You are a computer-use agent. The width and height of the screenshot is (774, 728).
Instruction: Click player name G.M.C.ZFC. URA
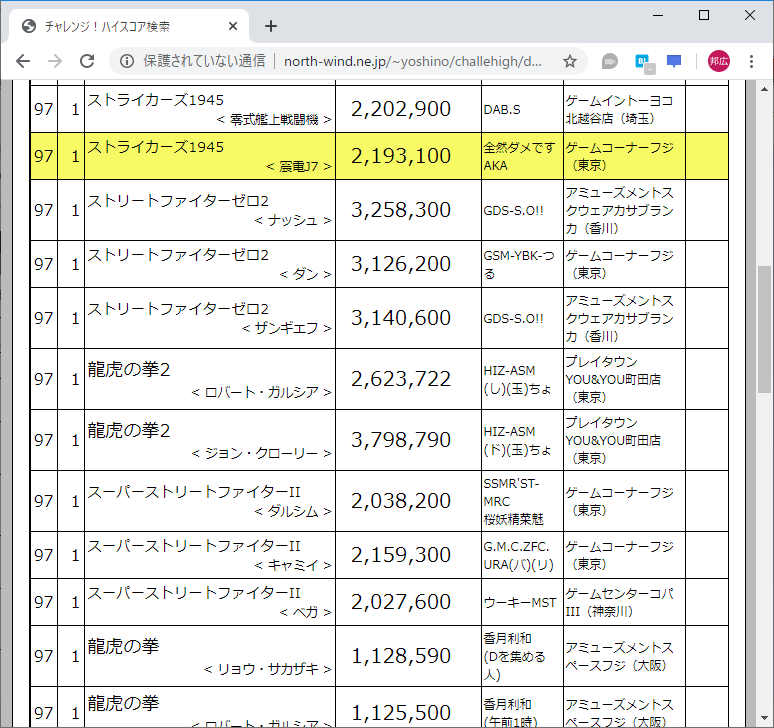pyautogui.click(x=519, y=556)
